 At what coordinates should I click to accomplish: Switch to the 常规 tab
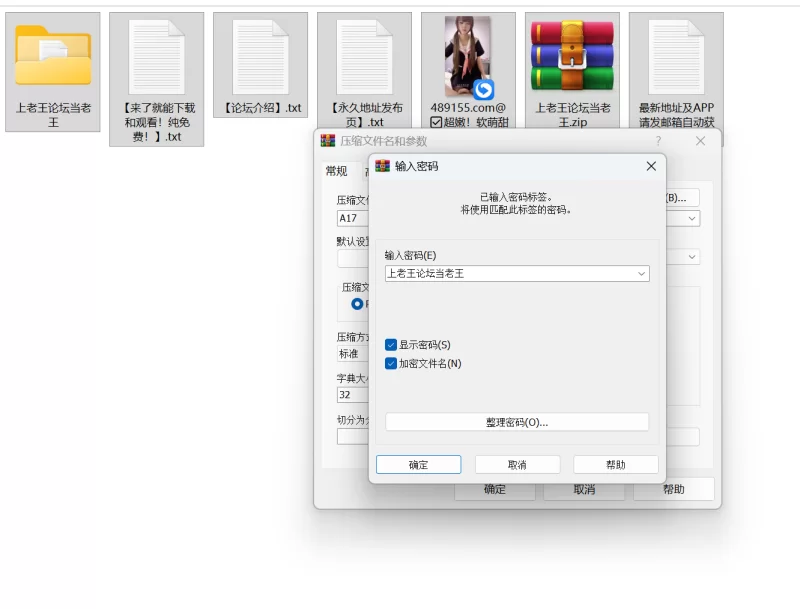coord(337,171)
